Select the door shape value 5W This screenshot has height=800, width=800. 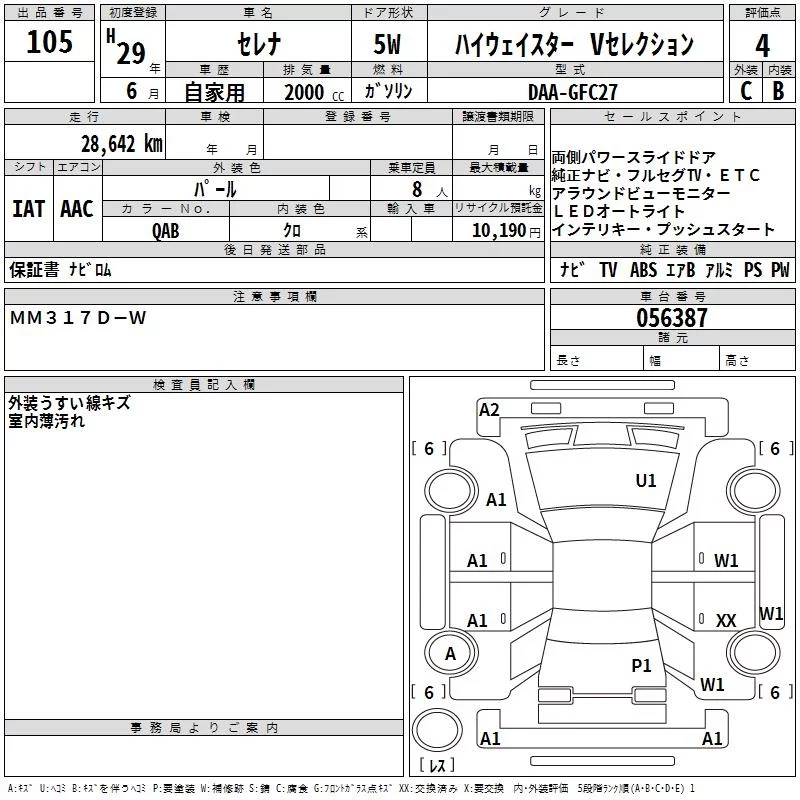coord(387,44)
